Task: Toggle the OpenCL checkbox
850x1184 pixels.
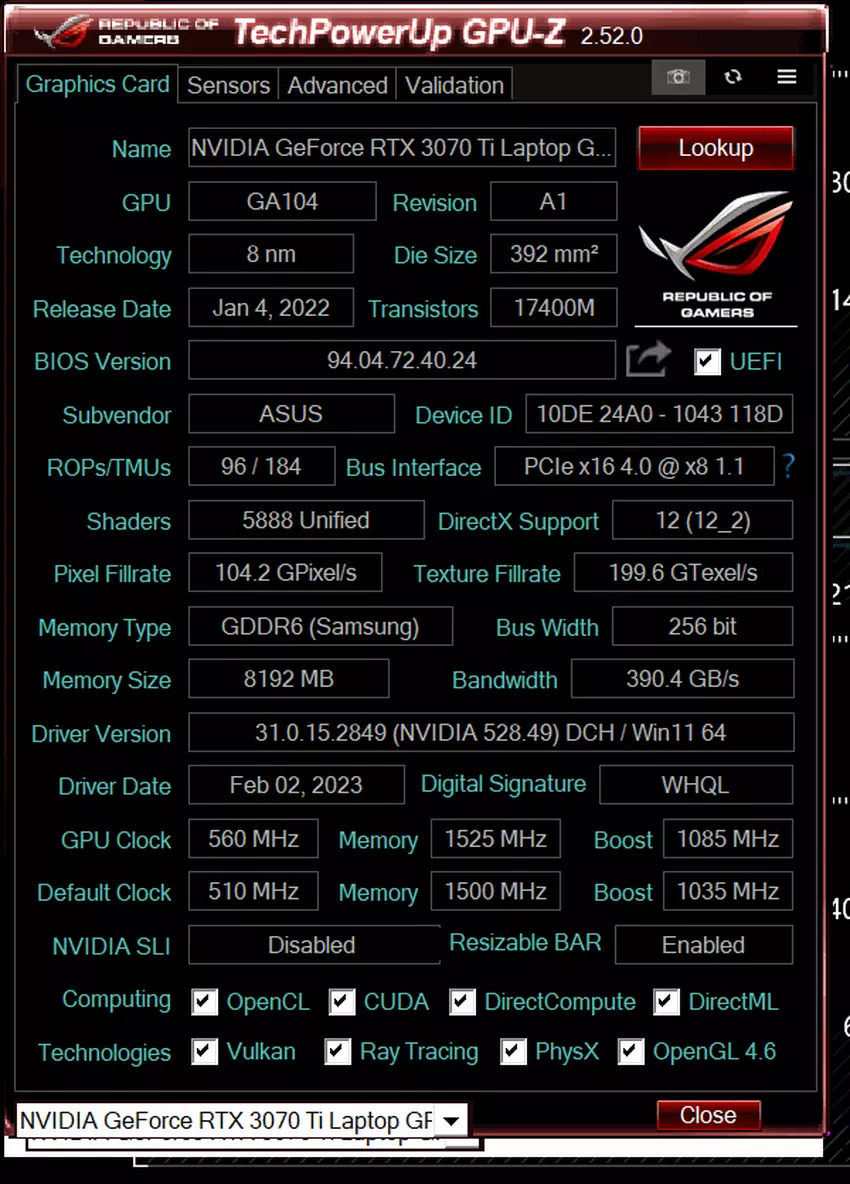Action: pos(205,1002)
